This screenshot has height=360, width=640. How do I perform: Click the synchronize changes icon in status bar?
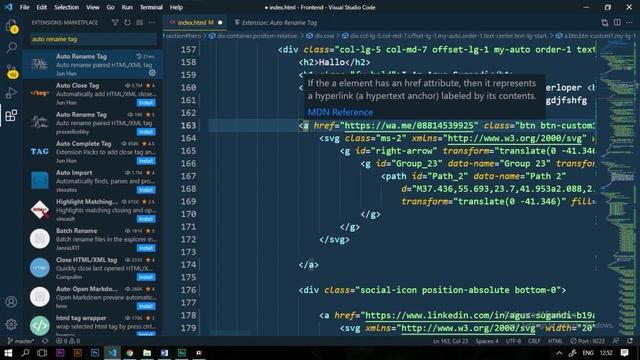pyautogui.click(x=45, y=341)
